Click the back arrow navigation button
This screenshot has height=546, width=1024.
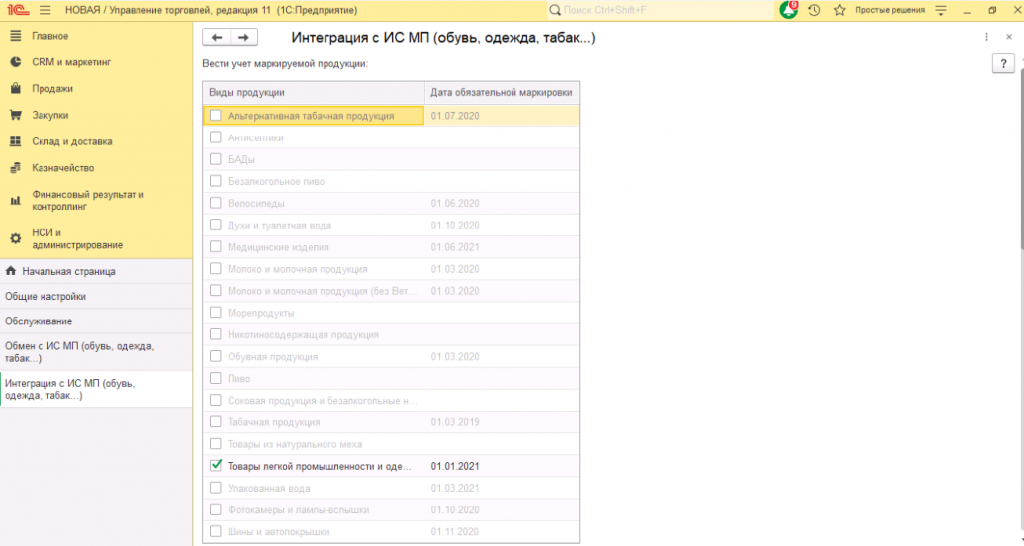[216, 37]
